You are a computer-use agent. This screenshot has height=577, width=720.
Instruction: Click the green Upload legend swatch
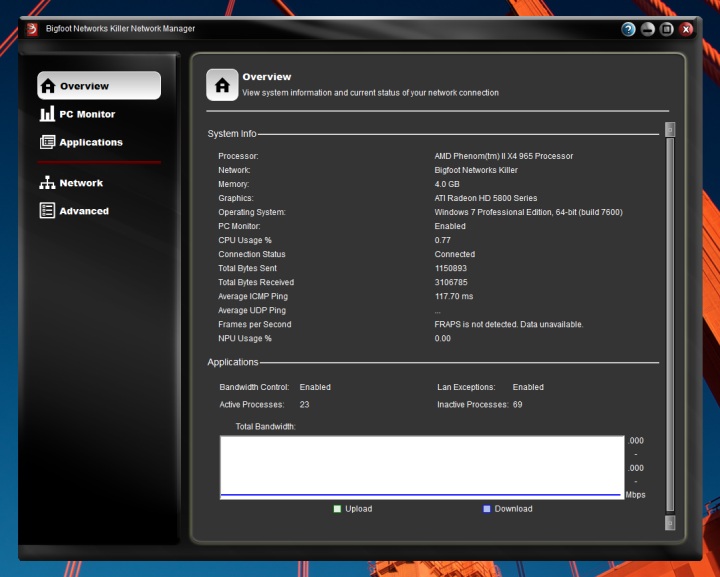(337, 509)
